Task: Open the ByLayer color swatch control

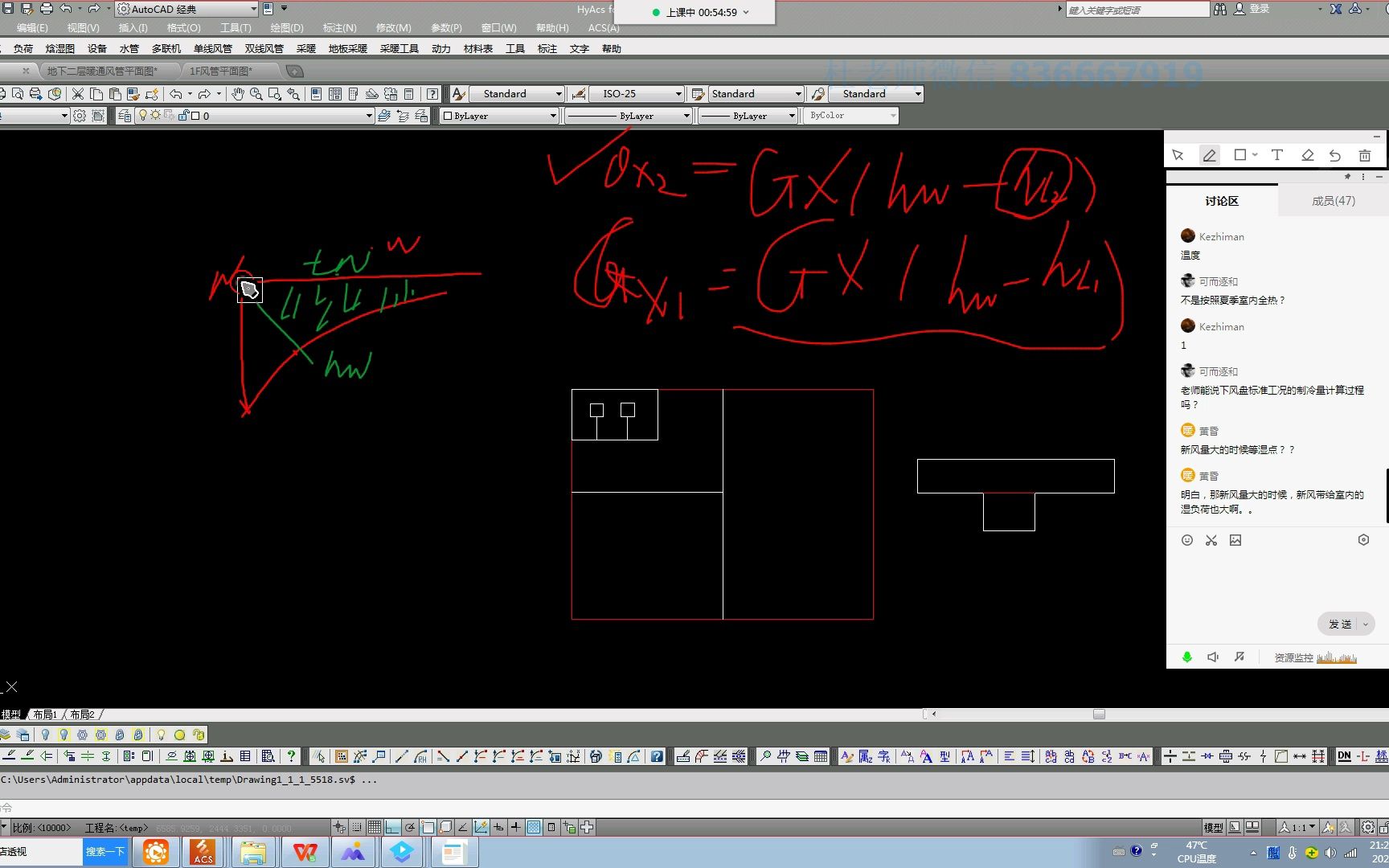Action: point(499,116)
